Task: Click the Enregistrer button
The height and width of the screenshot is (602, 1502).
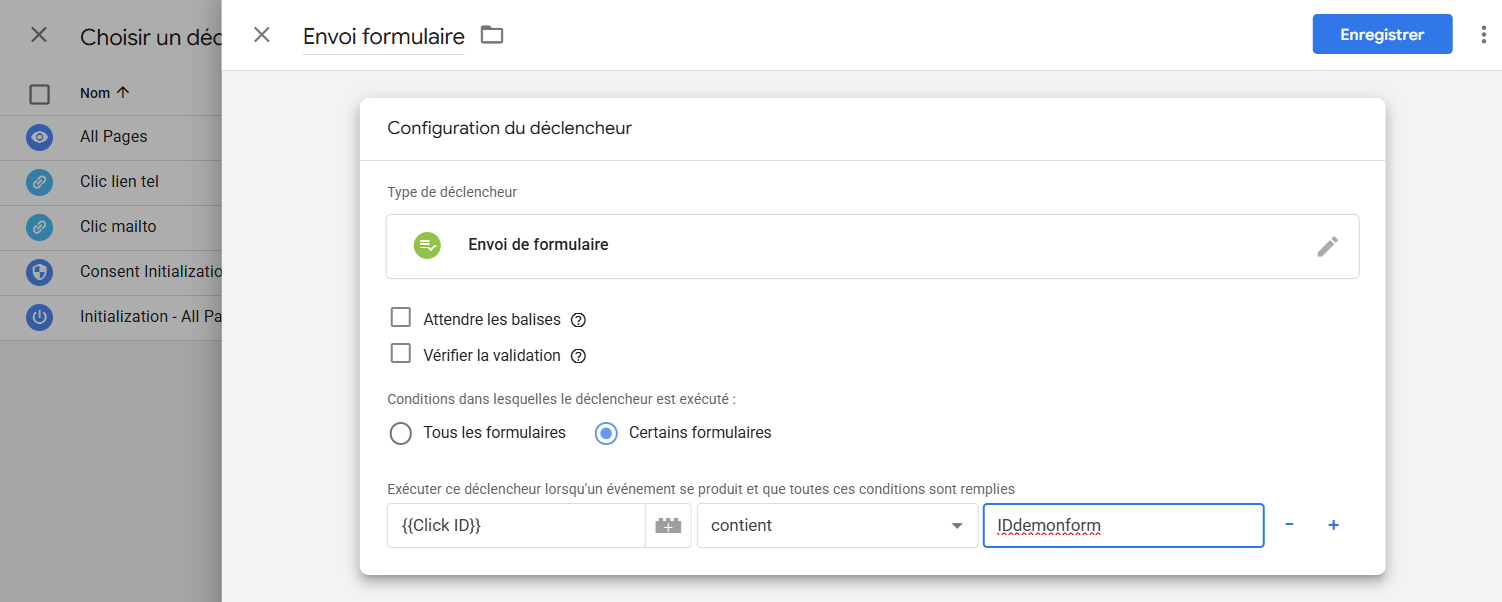Action: 1382,34
